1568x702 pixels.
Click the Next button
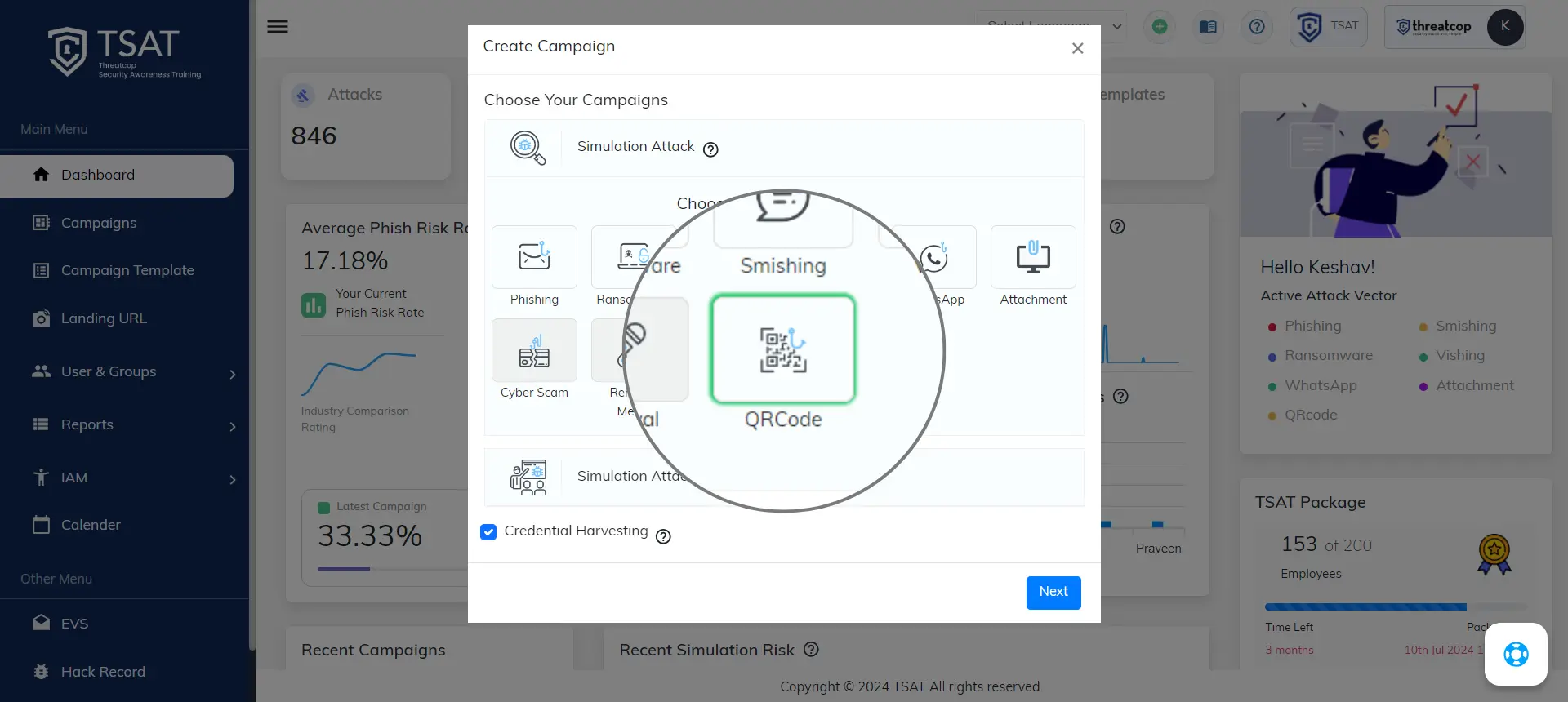point(1053,593)
